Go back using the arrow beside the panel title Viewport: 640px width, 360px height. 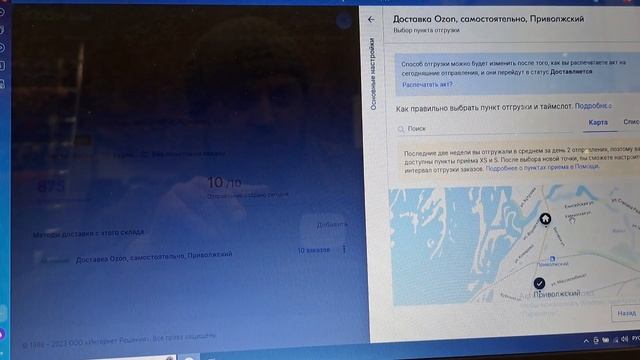point(371,19)
